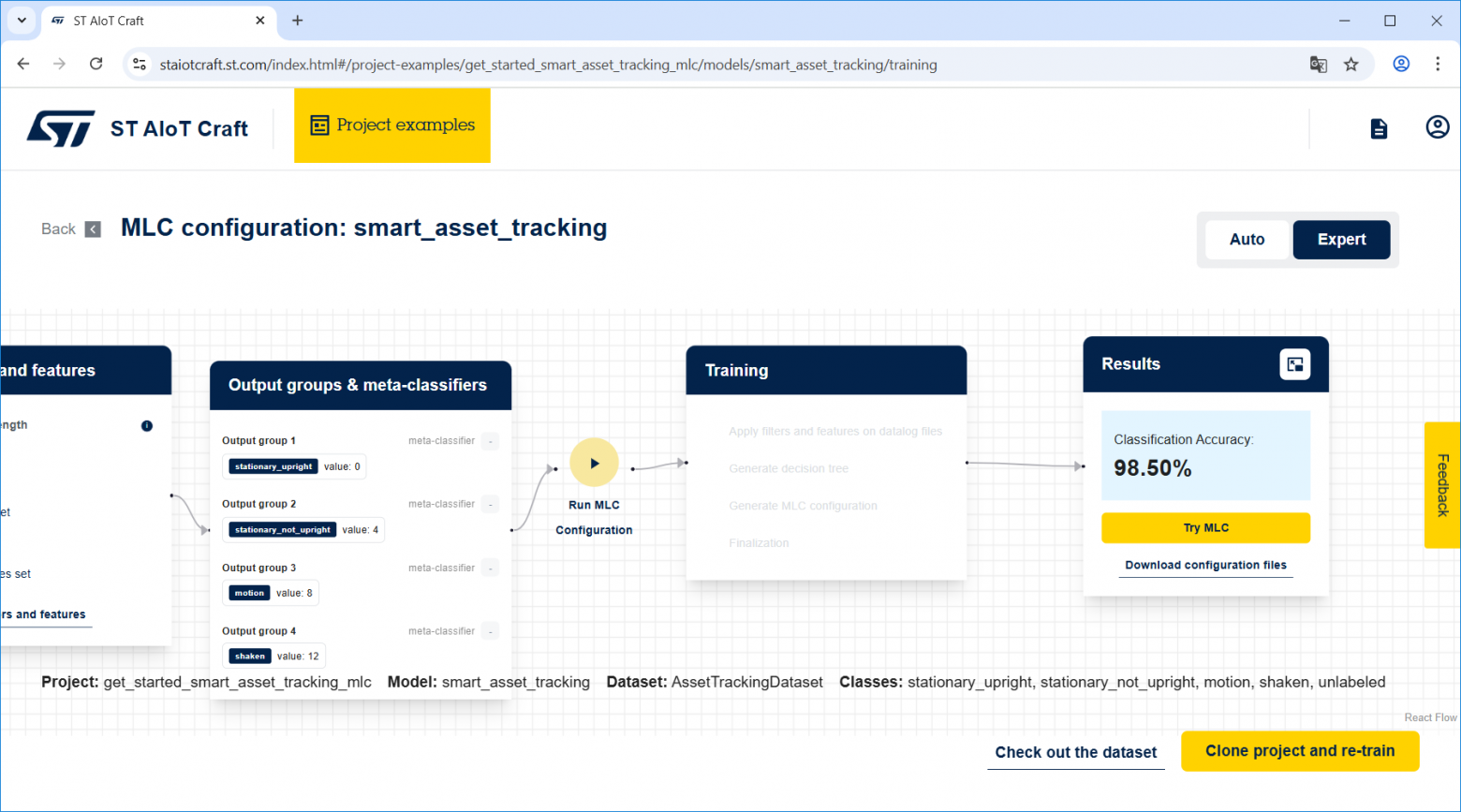This screenshot has width=1461, height=812.
Task: Switch to Expert mode
Action: point(1341,240)
